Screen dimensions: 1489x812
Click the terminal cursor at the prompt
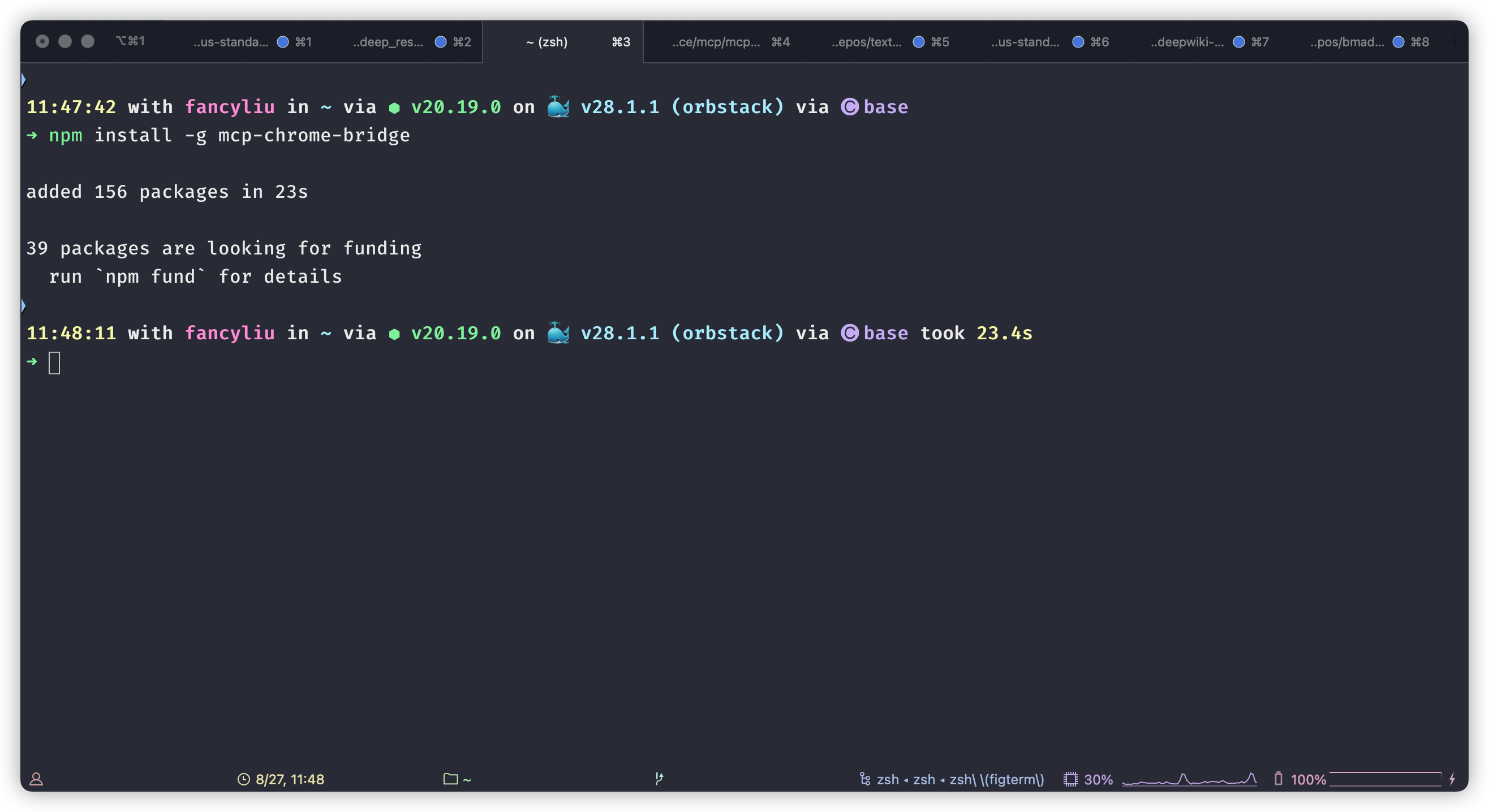[x=54, y=362]
